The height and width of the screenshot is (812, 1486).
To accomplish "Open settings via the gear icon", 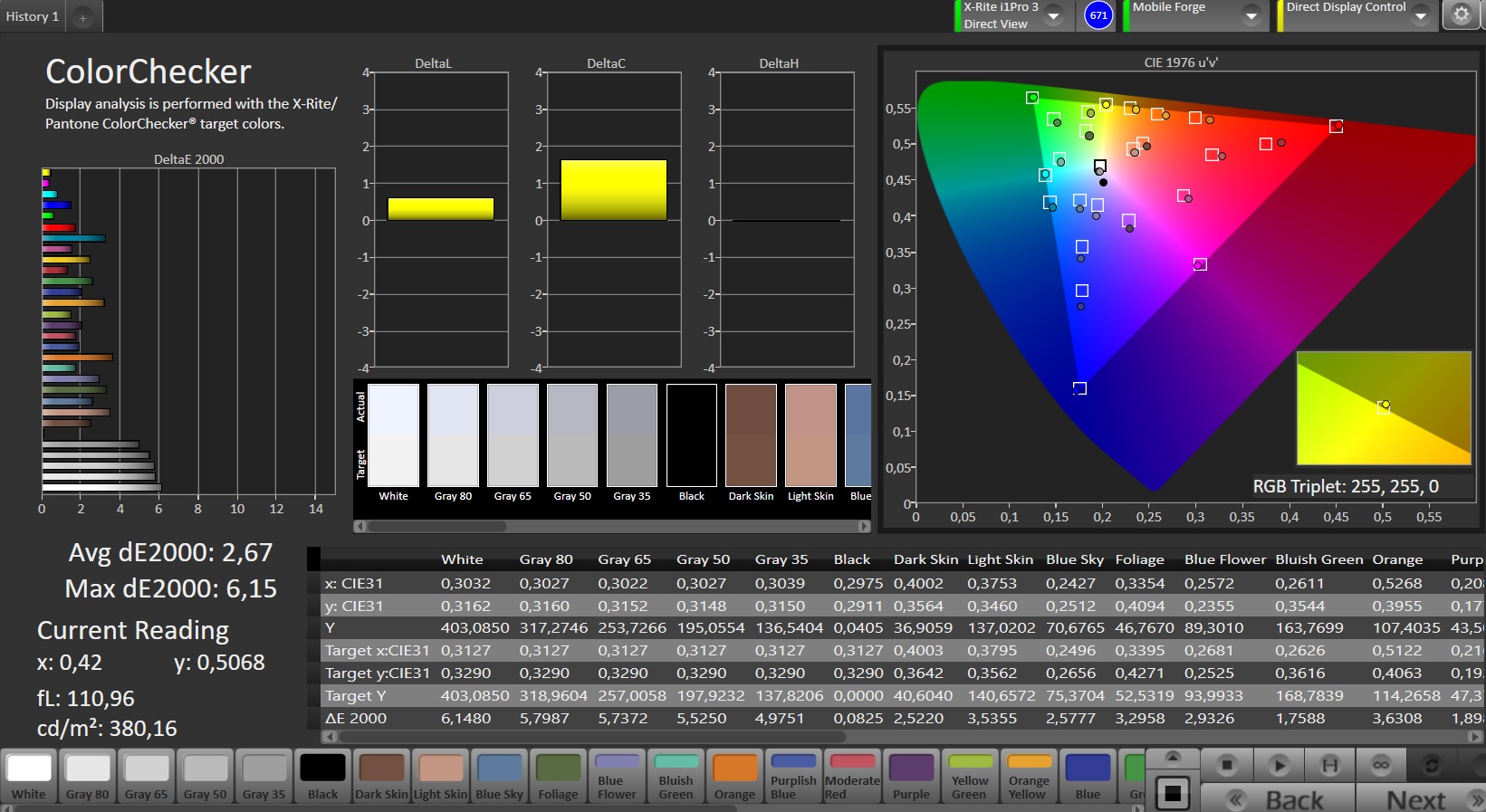I will [x=1461, y=15].
